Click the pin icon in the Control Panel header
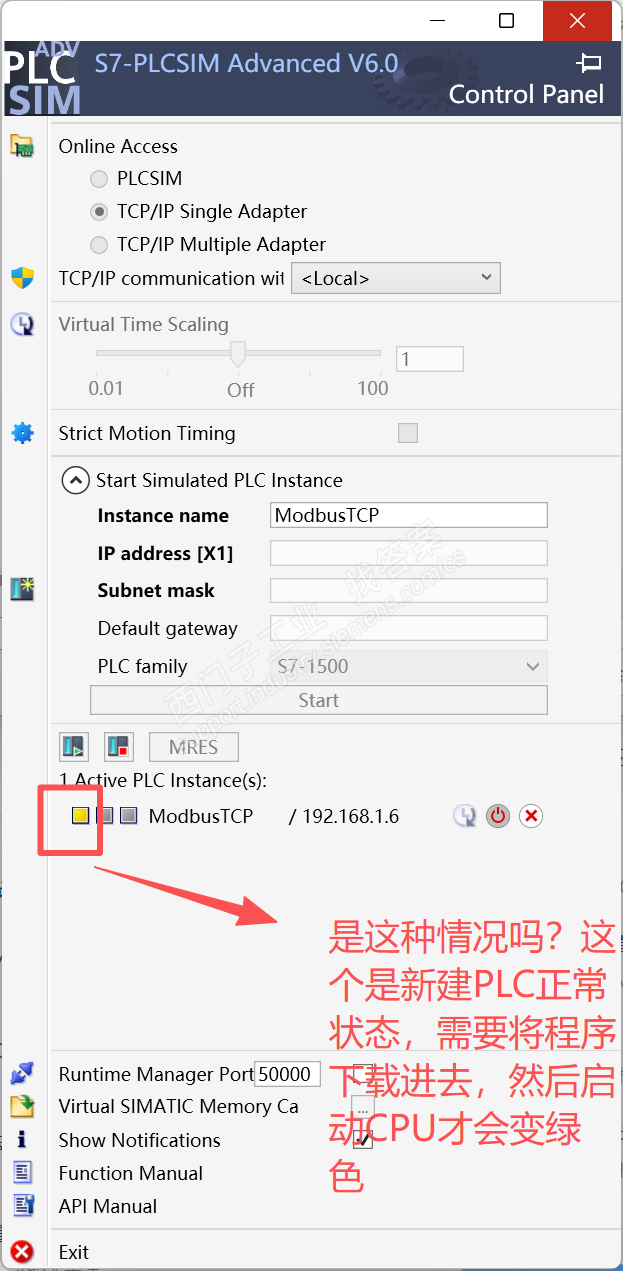This screenshot has width=623, height=1271. point(589,63)
